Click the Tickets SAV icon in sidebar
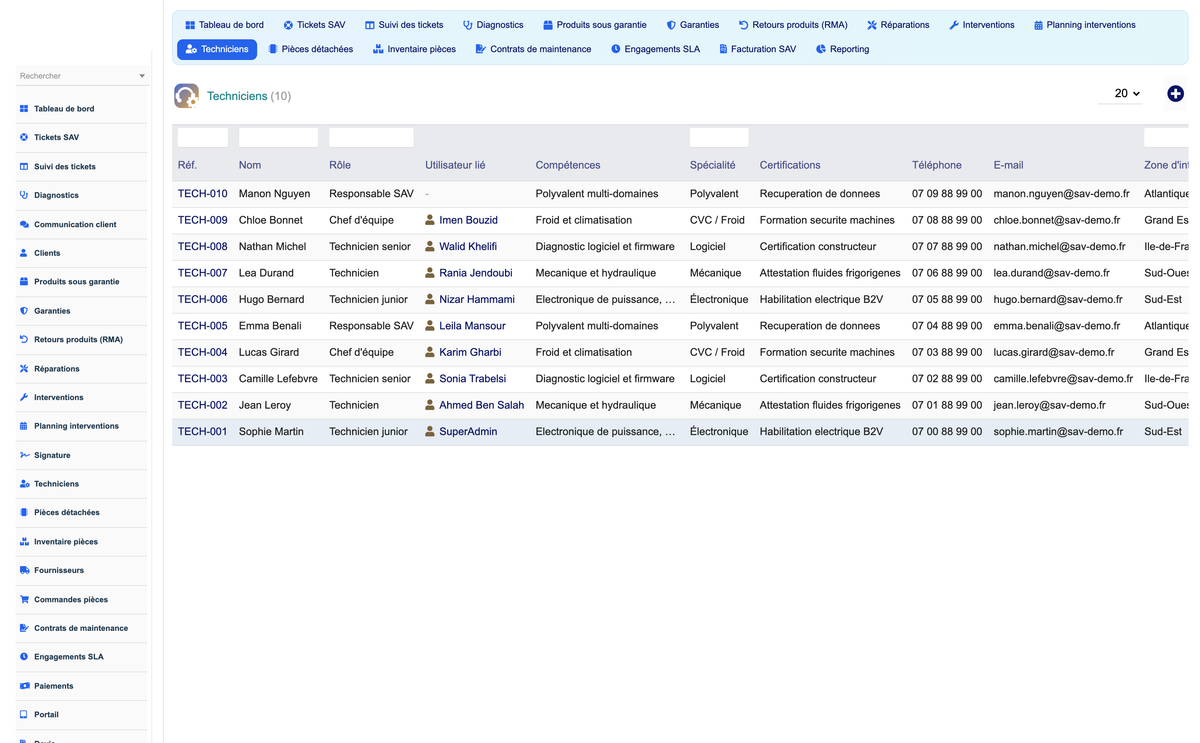This screenshot has width=1200, height=743. pos(24,138)
